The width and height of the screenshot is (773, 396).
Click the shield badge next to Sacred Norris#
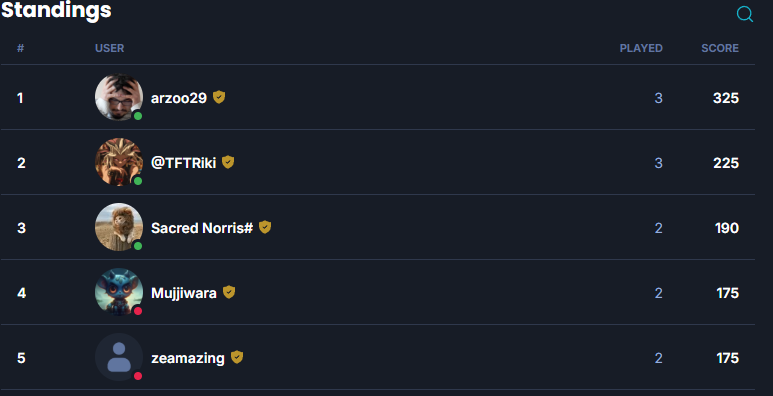pyautogui.click(x=265, y=227)
